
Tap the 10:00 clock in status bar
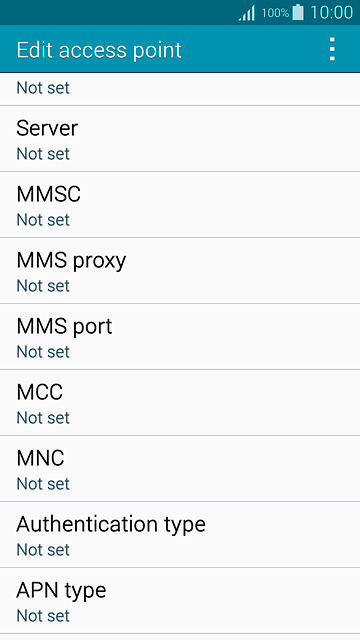331,13
